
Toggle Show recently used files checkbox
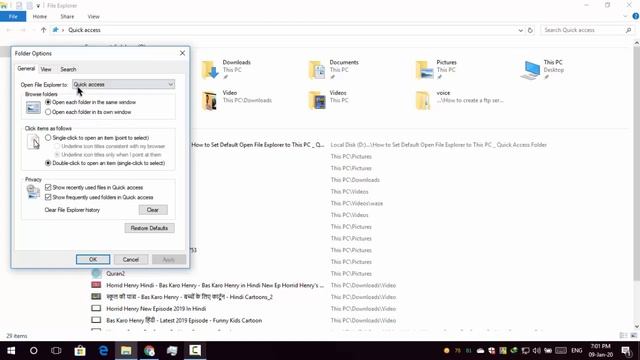[x=48, y=187]
